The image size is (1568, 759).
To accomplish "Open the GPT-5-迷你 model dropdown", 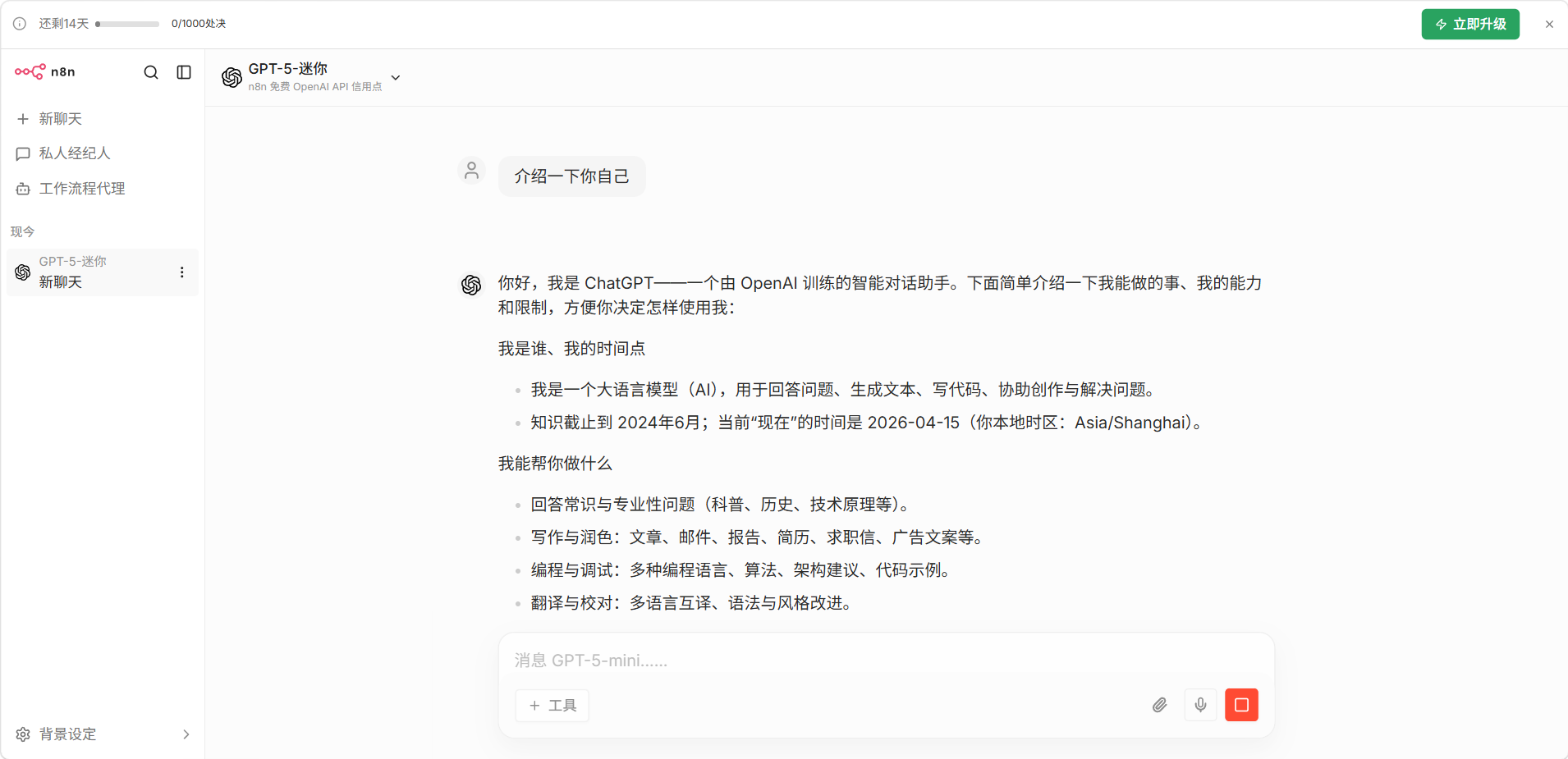I will [x=311, y=77].
